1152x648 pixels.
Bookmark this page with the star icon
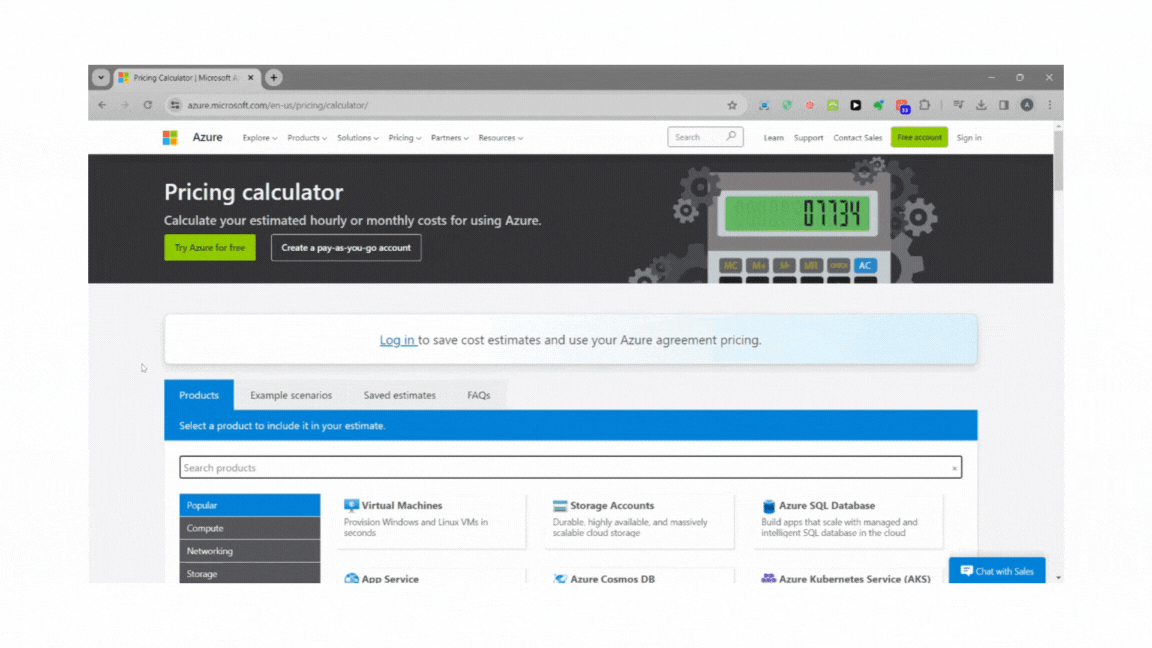[x=732, y=105]
